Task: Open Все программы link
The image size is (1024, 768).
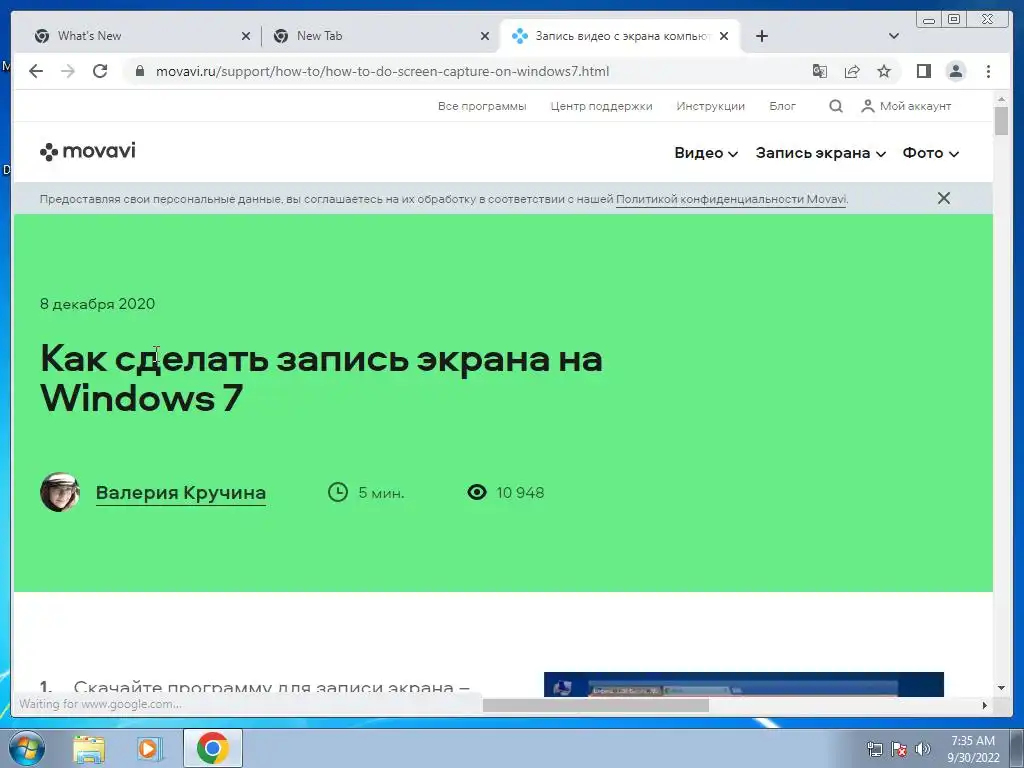Action: (x=482, y=106)
